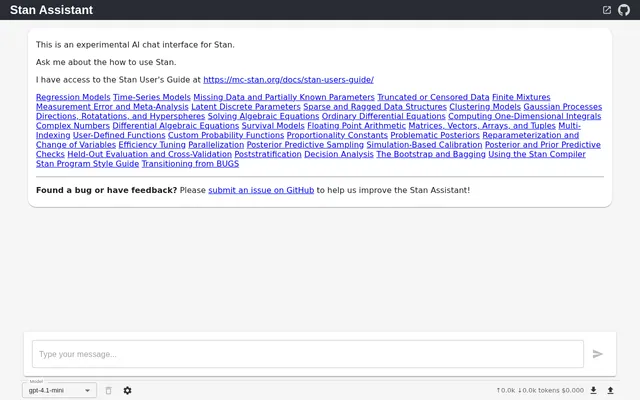This screenshot has height=400, width=640.
Task: Click submit an issue on GitHub link
Action: coord(261,190)
